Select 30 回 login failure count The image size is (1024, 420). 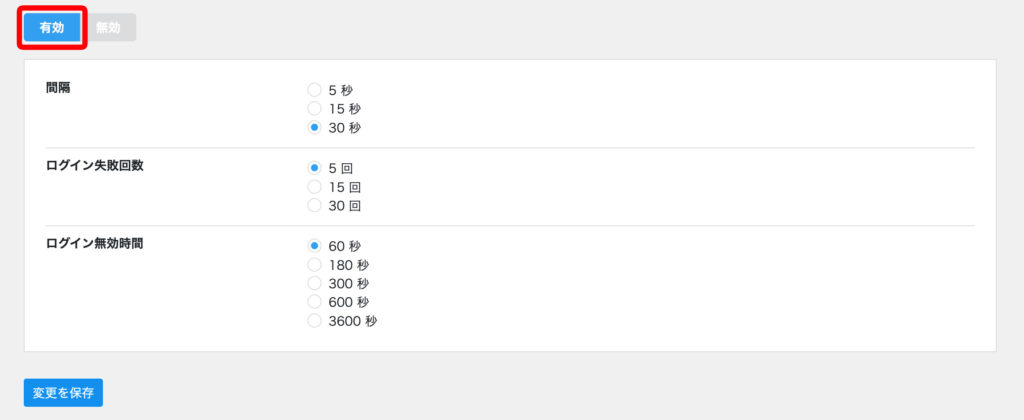[314, 205]
